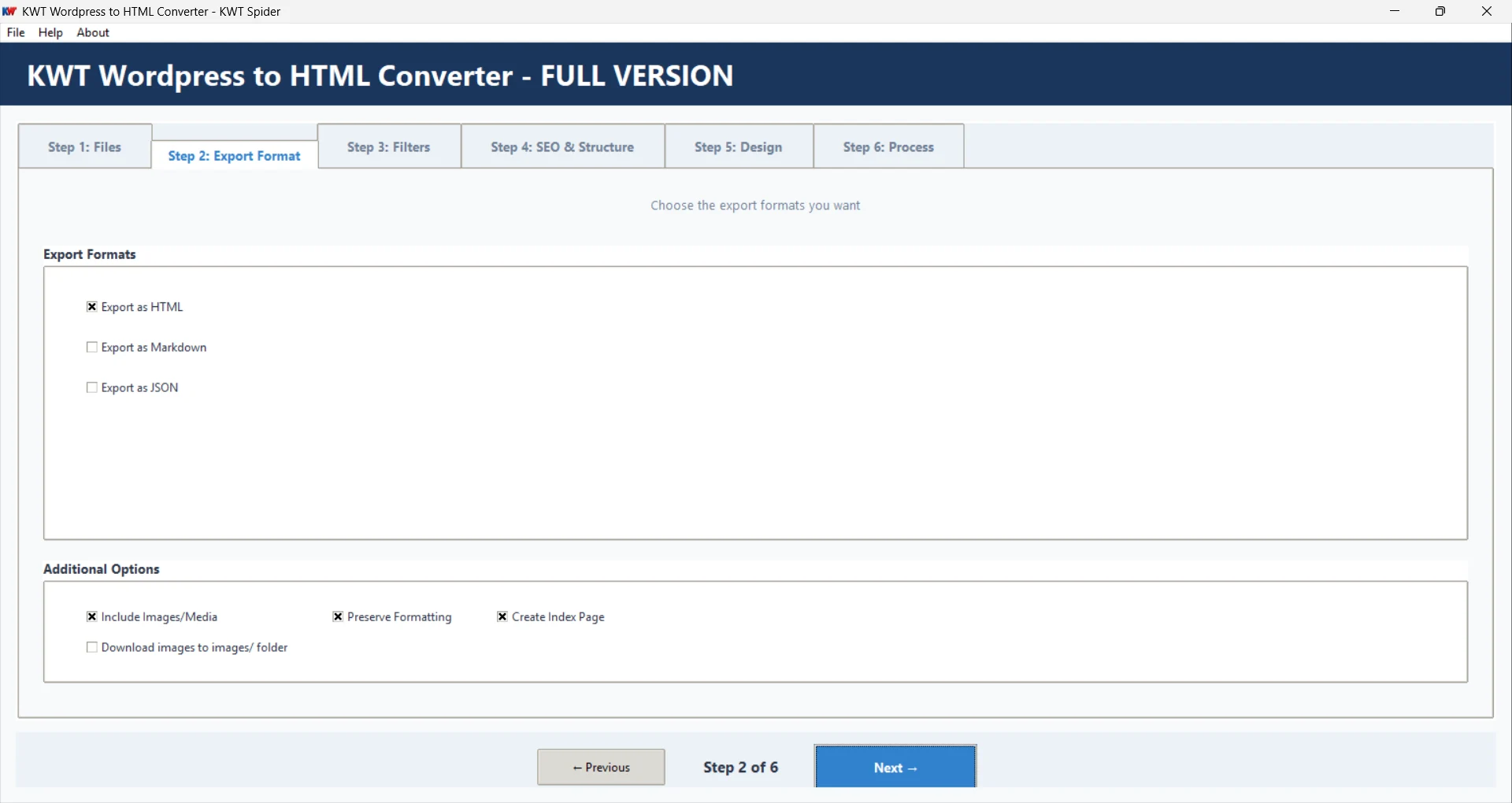Switch to Step 1: Files tab
This screenshot has width=1512, height=803.
pos(85,146)
